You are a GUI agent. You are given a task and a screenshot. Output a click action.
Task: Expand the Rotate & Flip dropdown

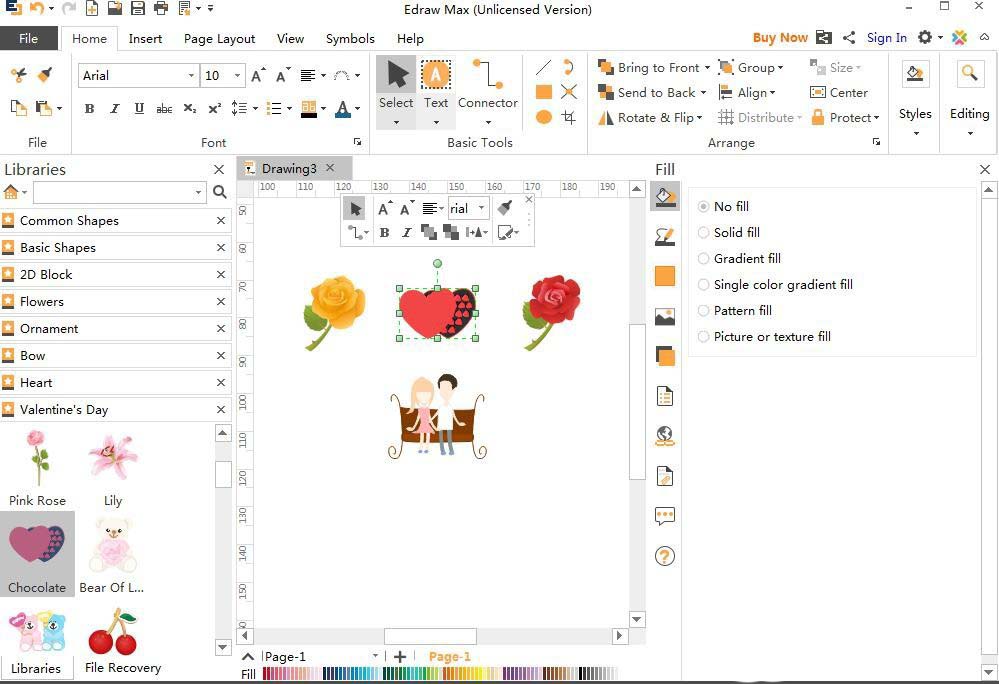(700, 118)
